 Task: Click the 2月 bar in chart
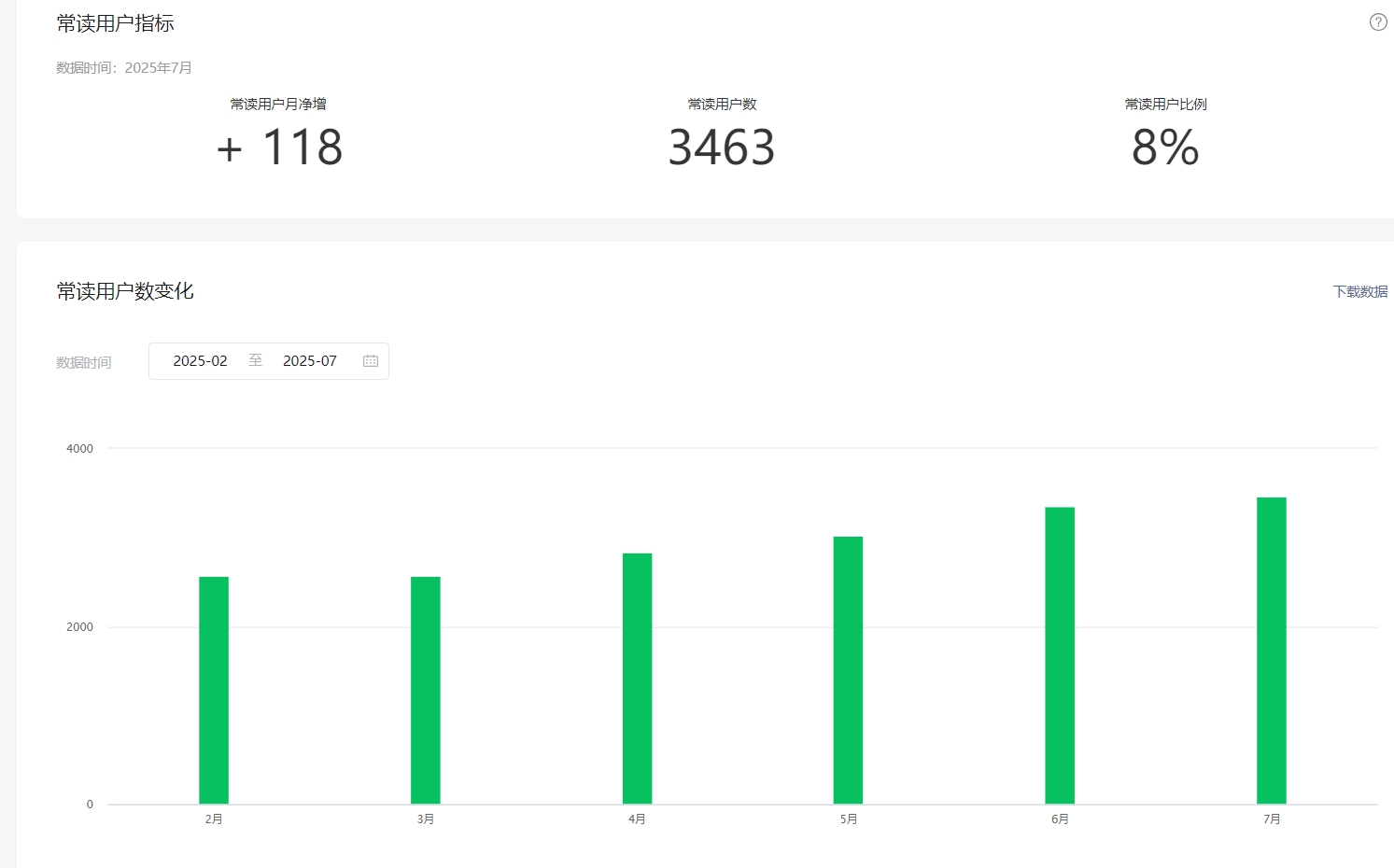pyautogui.click(x=214, y=691)
